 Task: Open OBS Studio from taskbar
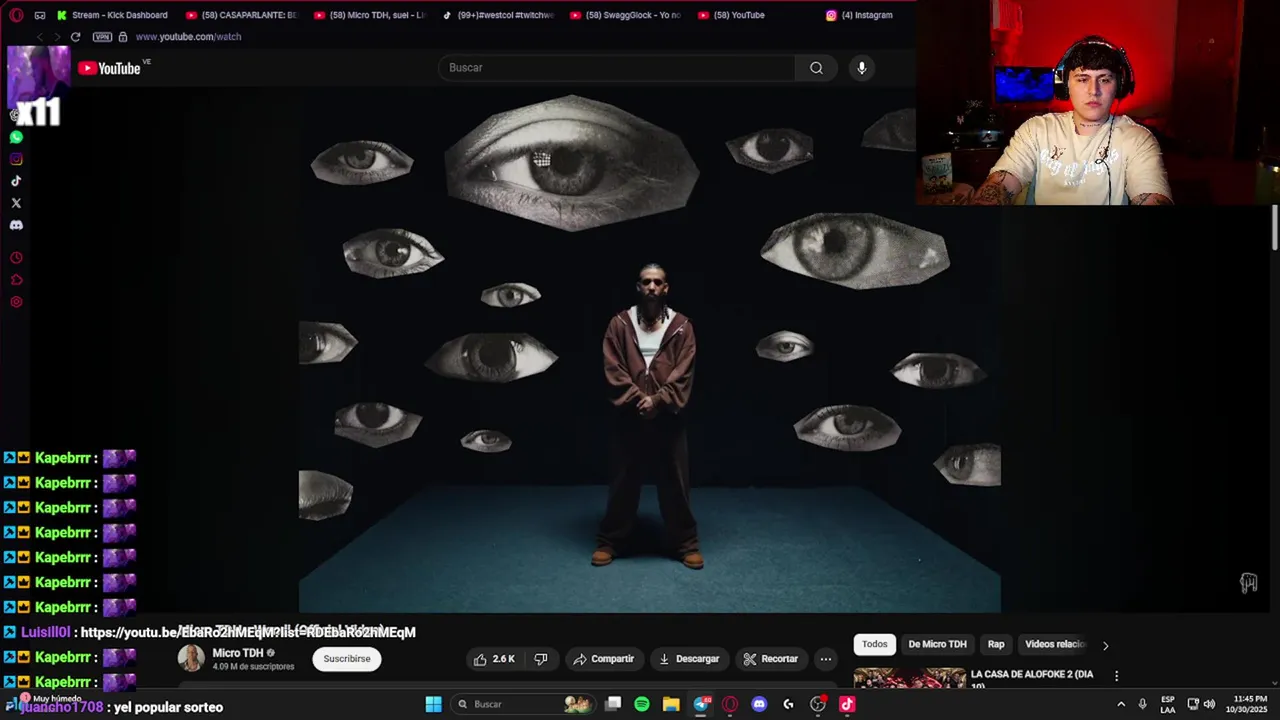pyautogui.click(x=818, y=704)
